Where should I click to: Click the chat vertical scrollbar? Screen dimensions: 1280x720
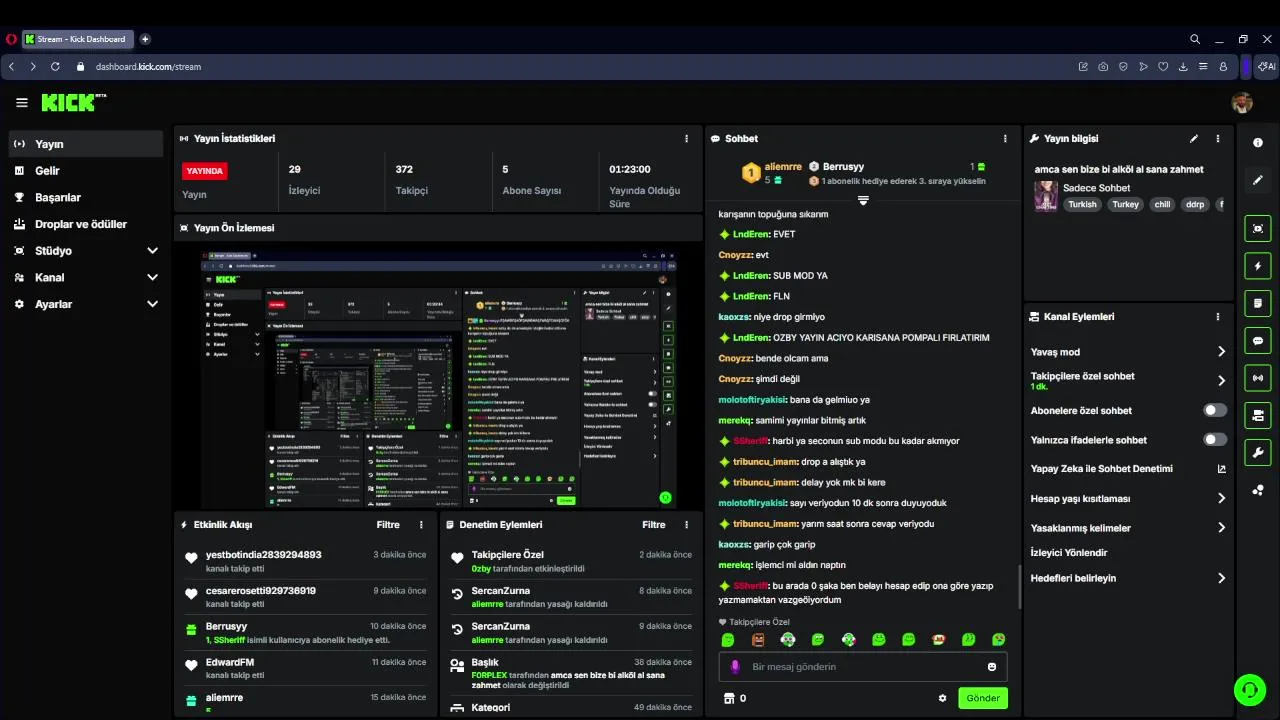(1019, 586)
